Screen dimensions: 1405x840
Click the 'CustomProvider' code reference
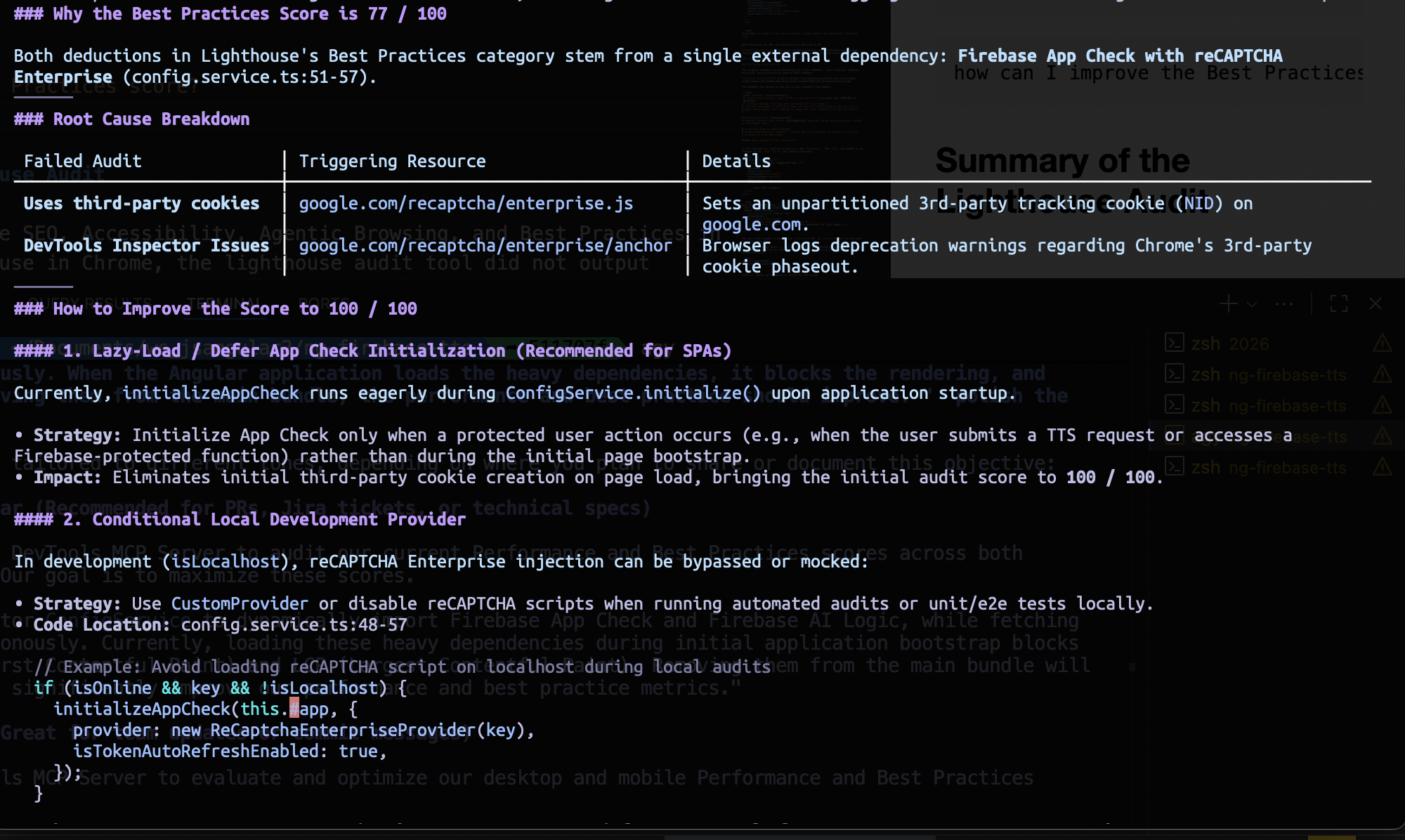tap(240, 604)
